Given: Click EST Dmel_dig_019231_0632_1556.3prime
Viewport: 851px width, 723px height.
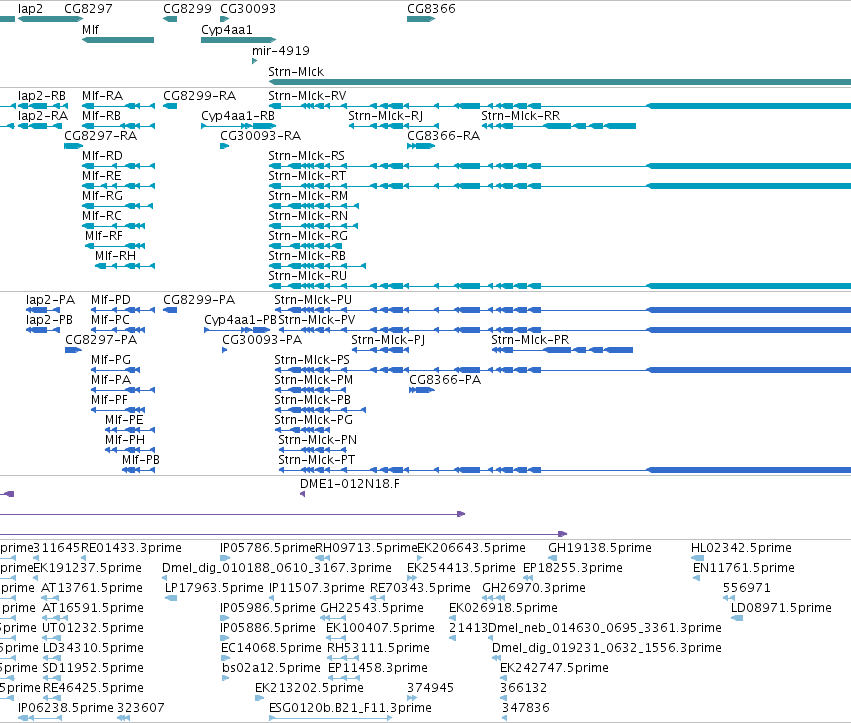Looking at the screenshot, I should point(607,648).
